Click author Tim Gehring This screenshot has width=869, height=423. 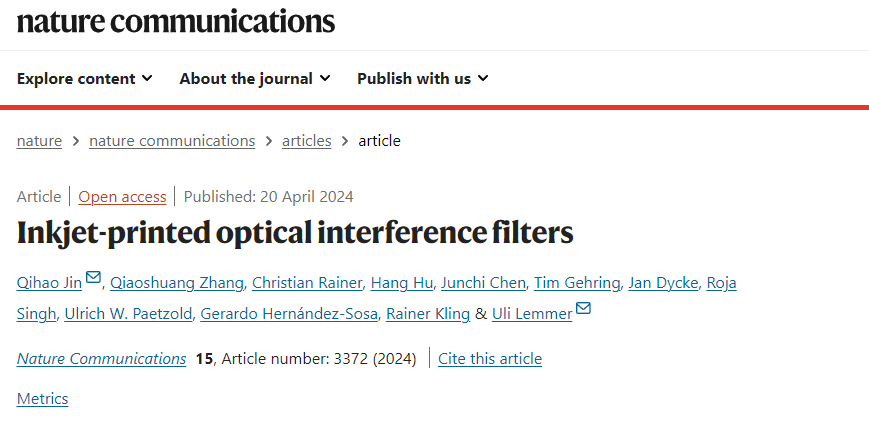tap(577, 283)
